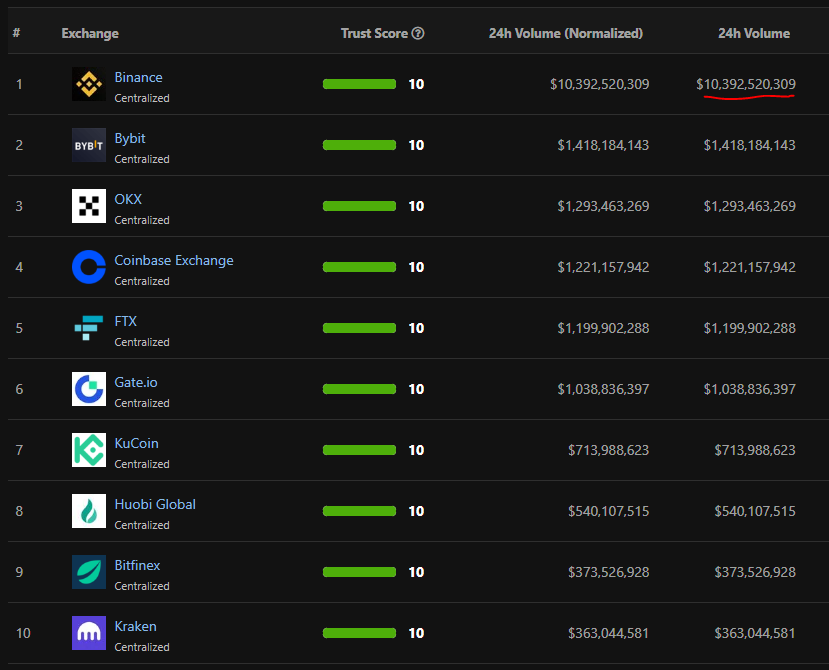This screenshot has height=670, width=829.
Task: Click the Coinbase Exchange blue logo
Action: click(88, 267)
